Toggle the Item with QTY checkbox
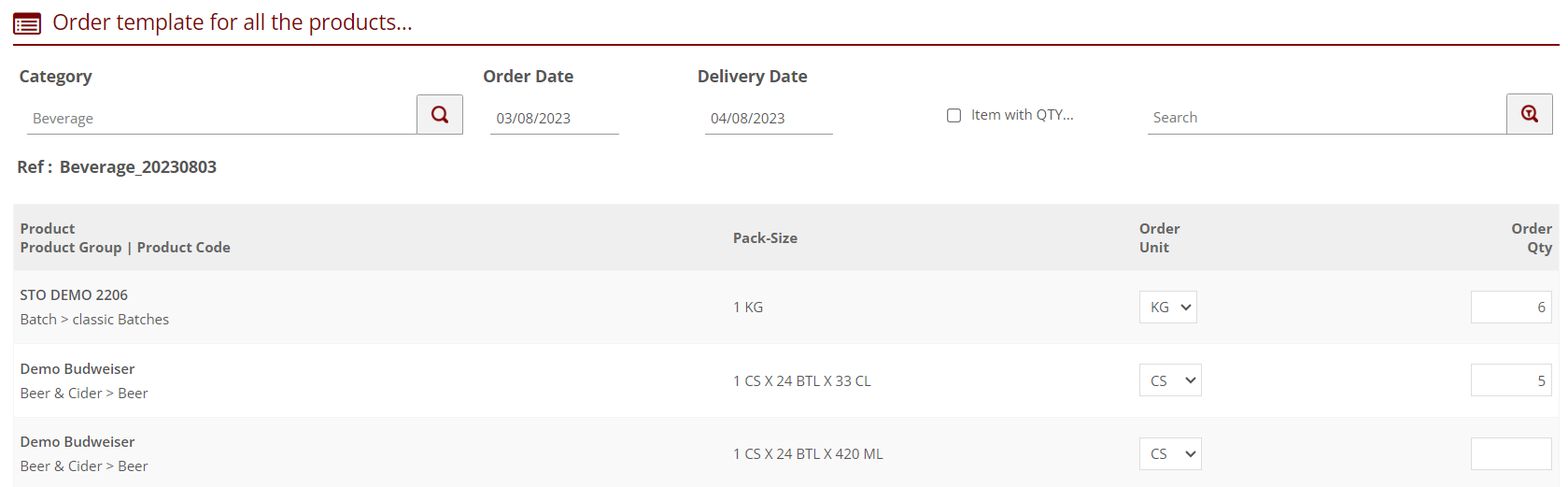Image resolution: width=1568 pixels, height=487 pixels. tap(954, 115)
